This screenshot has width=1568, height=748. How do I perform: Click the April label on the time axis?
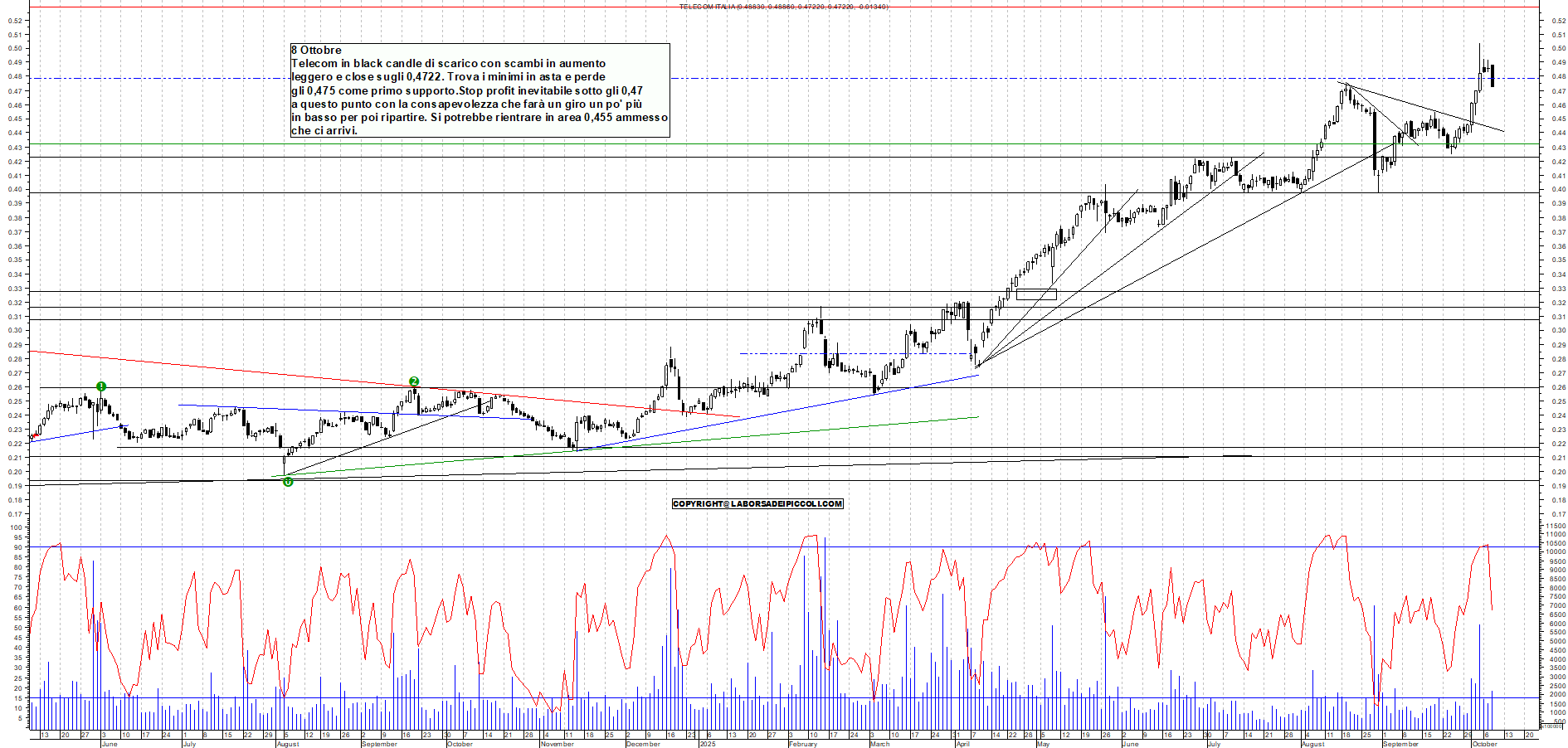click(x=962, y=744)
